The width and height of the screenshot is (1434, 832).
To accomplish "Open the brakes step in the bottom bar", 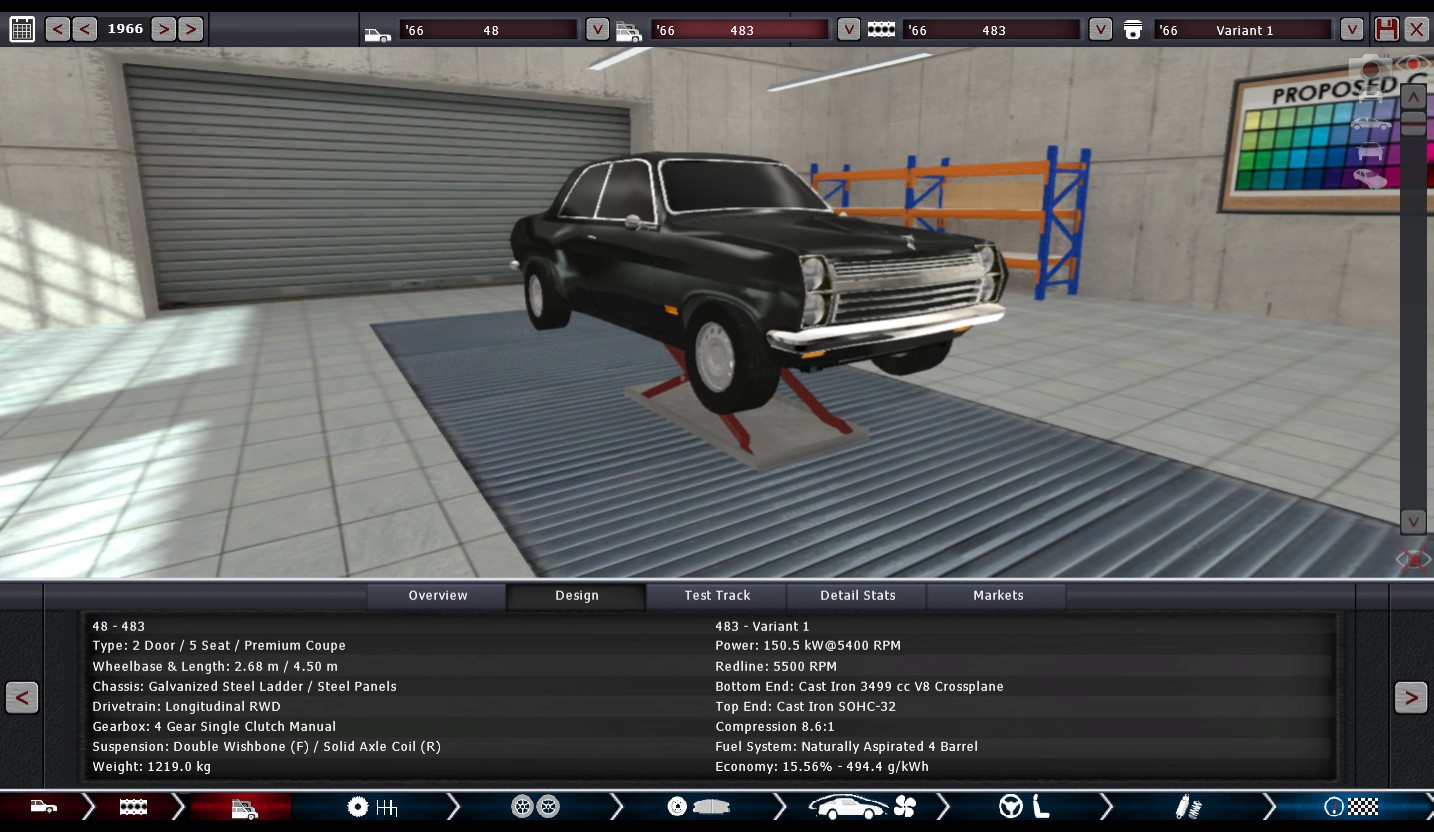I will (700, 807).
